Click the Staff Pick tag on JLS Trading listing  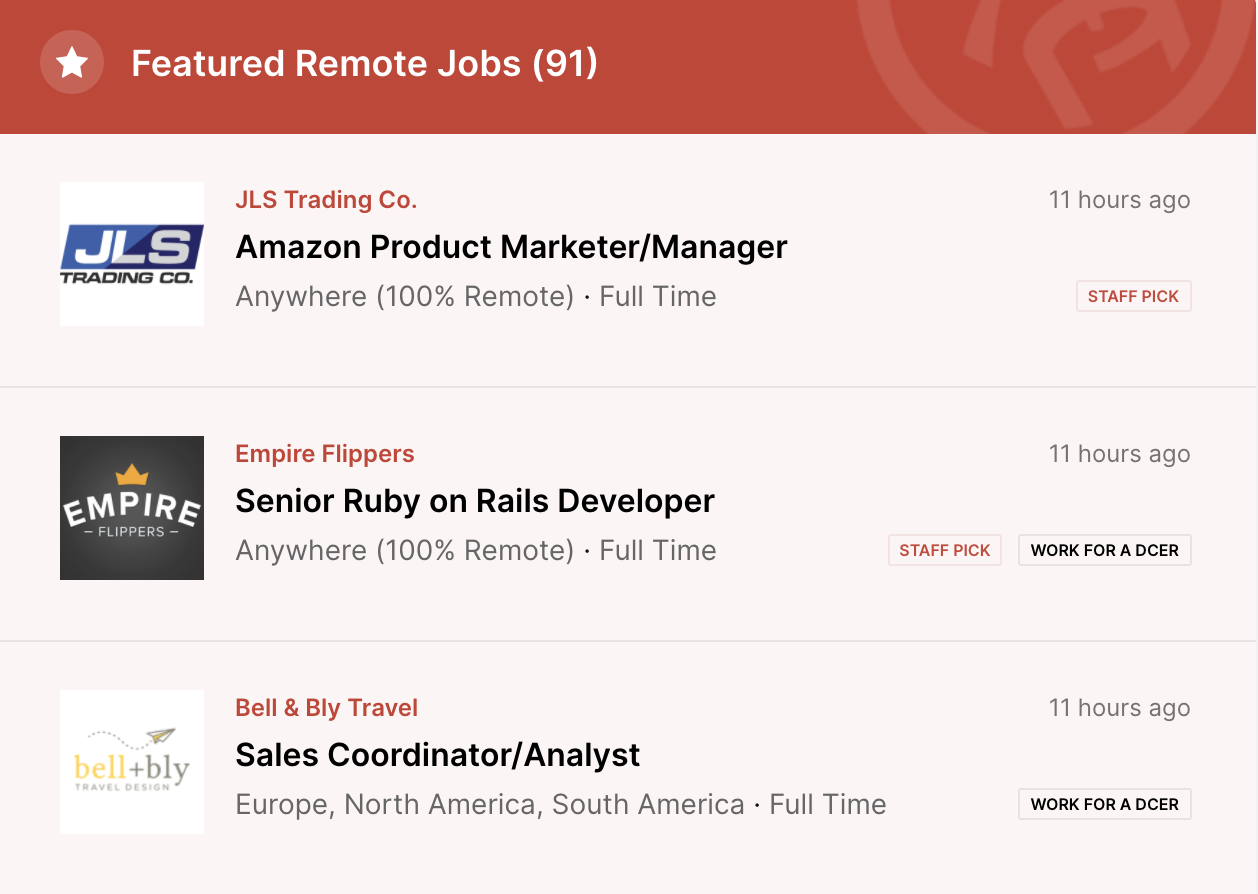tap(1134, 296)
